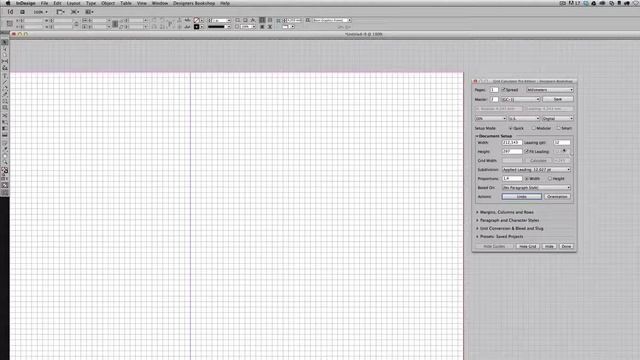Open the Table menu

pyautogui.click(x=126, y=3)
